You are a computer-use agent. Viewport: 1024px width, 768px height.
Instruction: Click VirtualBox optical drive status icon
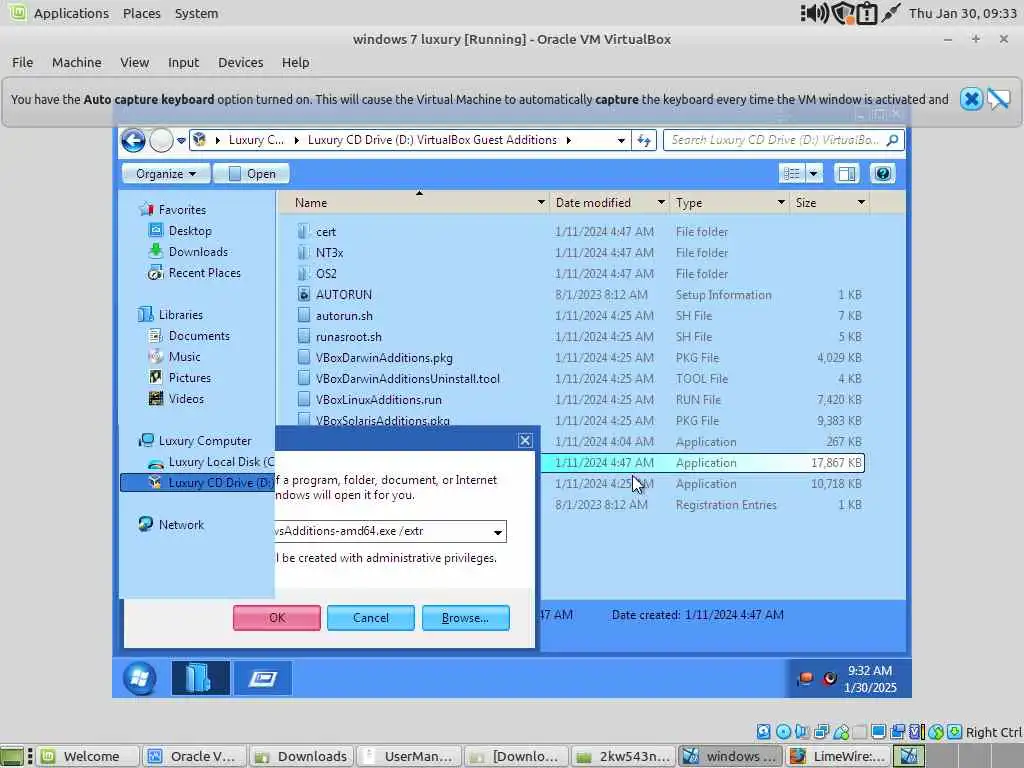click(783, 732)
